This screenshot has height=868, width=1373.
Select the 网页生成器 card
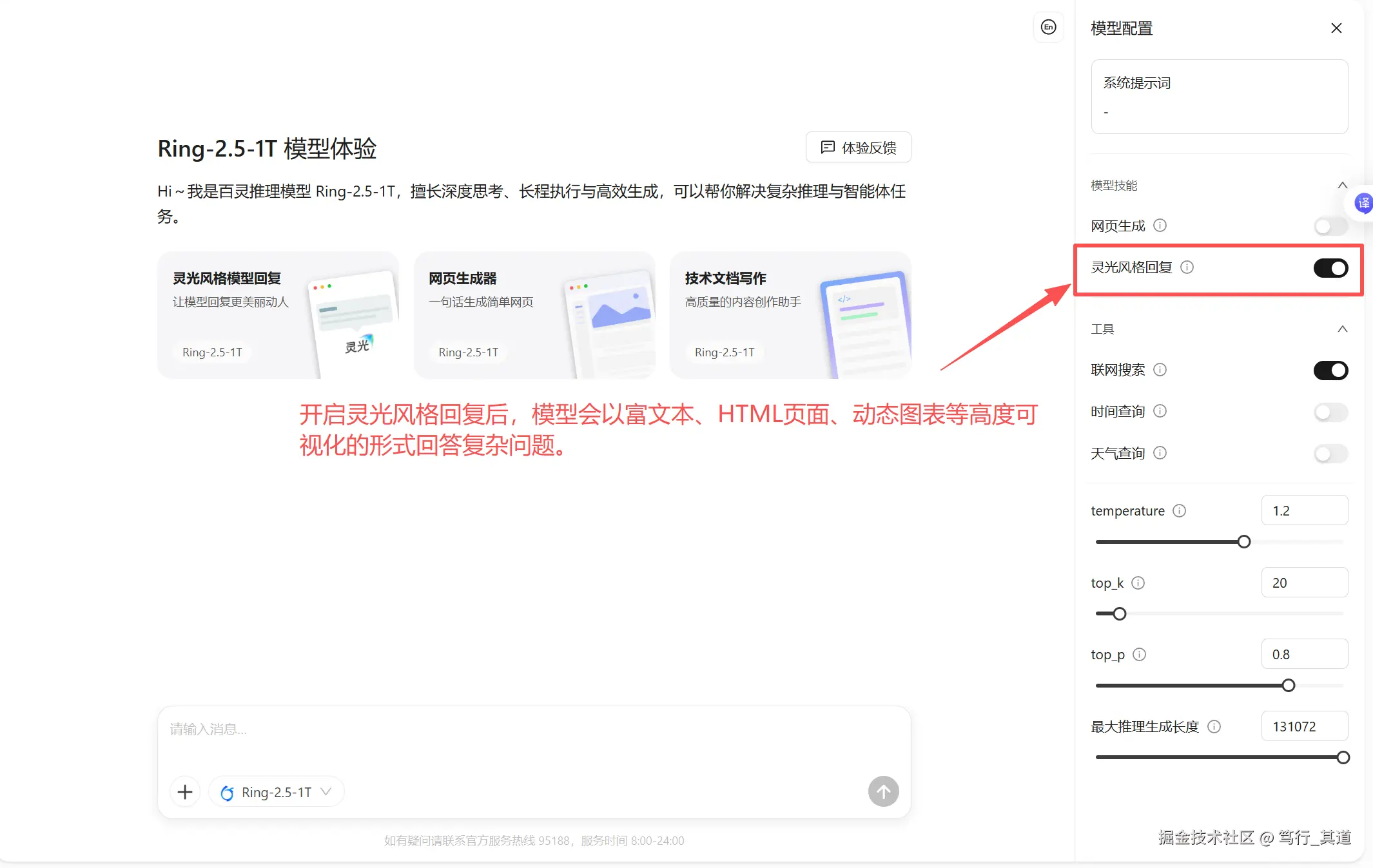click(x=534, y=315)
